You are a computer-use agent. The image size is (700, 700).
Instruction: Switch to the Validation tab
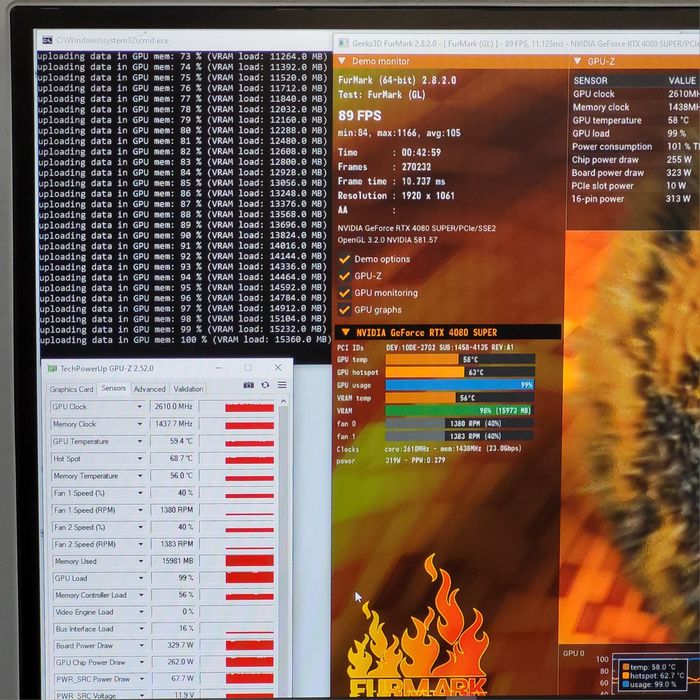coord(188,389)
